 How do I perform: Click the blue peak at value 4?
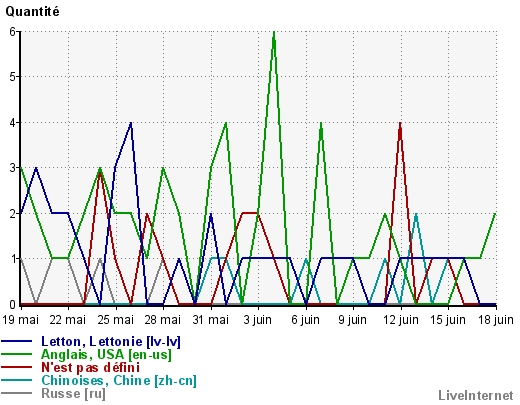(x=131, y=123)
